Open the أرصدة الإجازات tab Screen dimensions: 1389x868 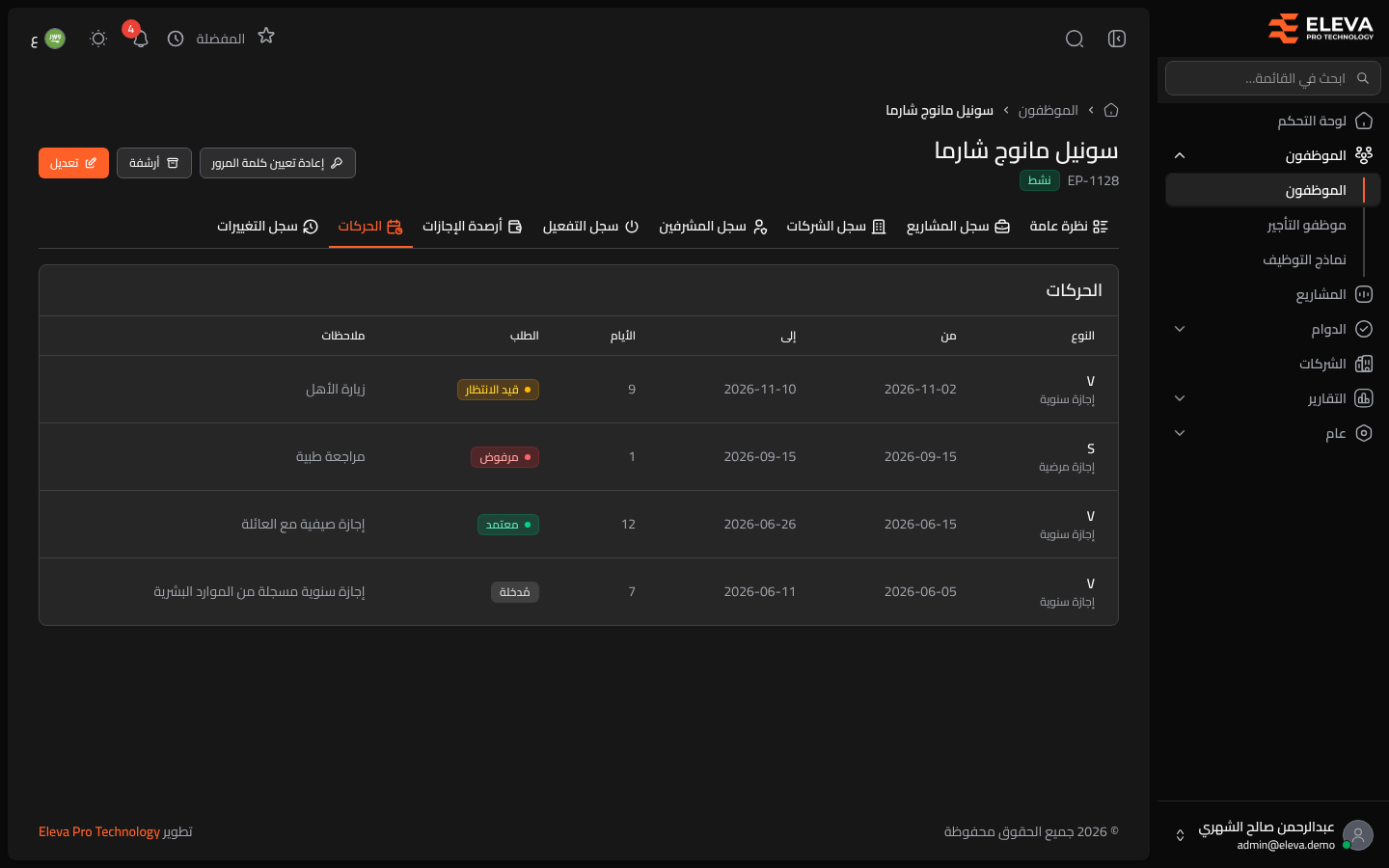pos(473,226)
